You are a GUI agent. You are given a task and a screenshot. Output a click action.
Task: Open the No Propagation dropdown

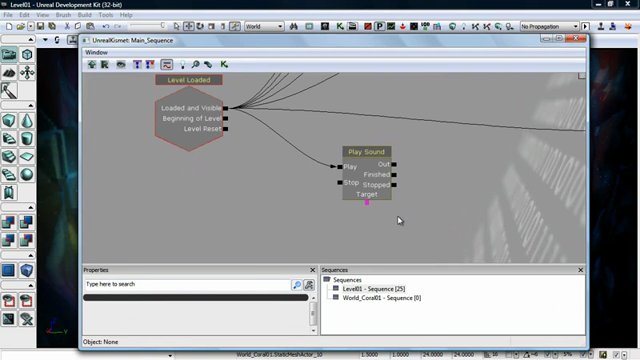pyautogui.click(x=549, y=27)
